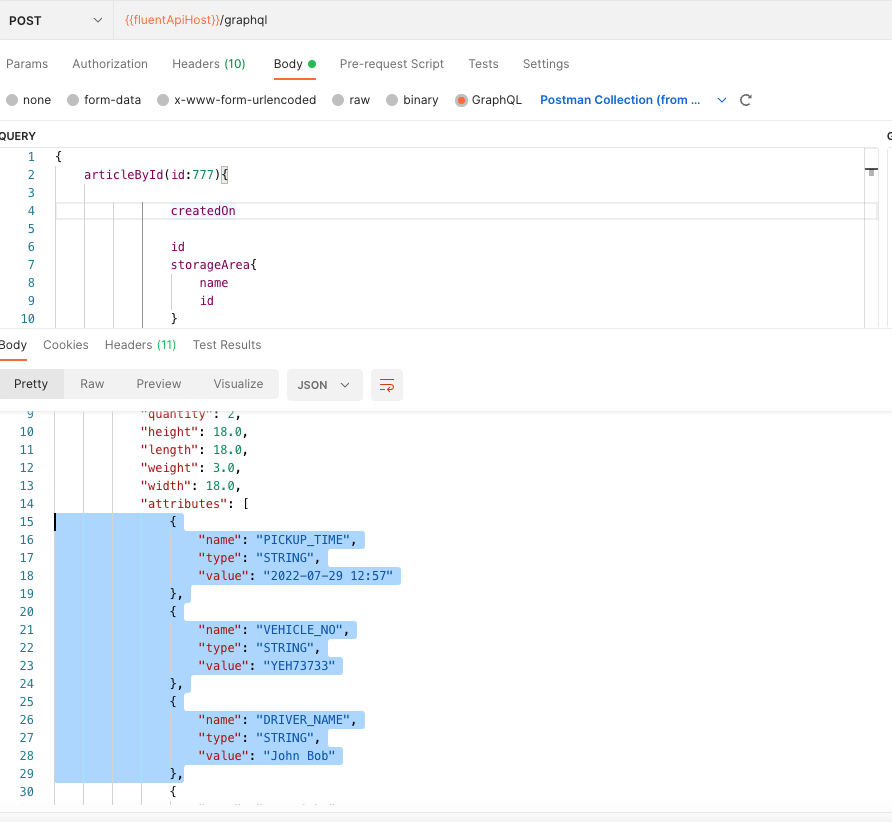Open the request Headers (10) tab
The image size is (892, 822).
coord(208,64)
